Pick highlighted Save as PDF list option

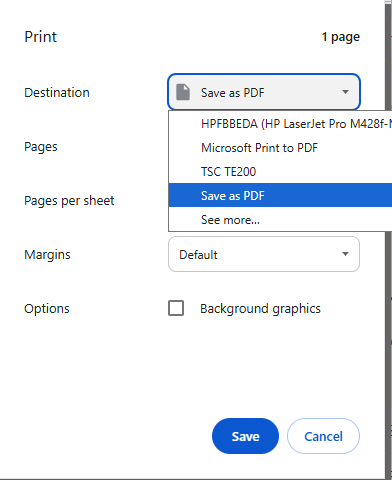[x=280, y=195]
